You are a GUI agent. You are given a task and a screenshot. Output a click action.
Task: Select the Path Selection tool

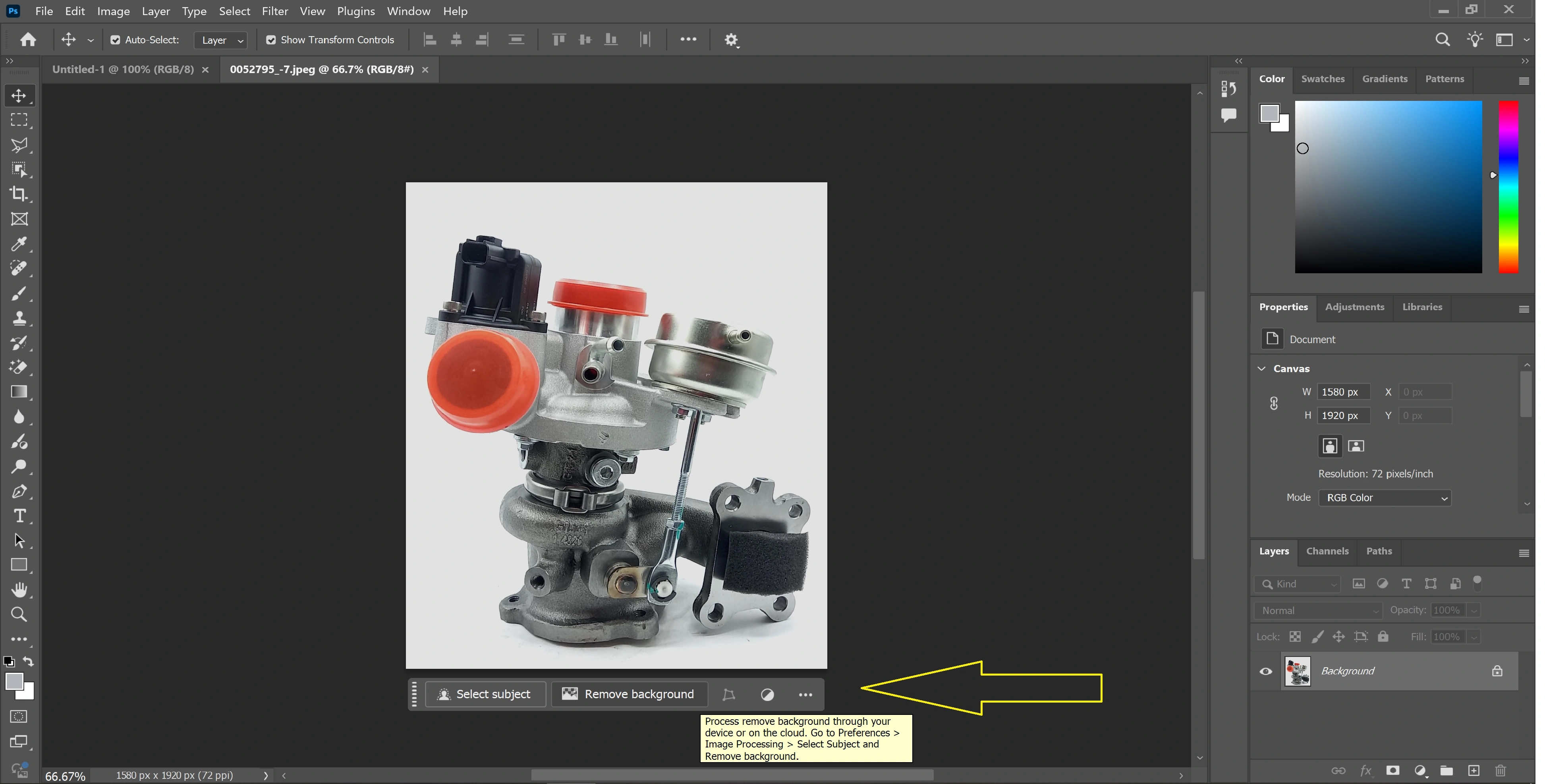pyautogui.click(x=19, y=541)
